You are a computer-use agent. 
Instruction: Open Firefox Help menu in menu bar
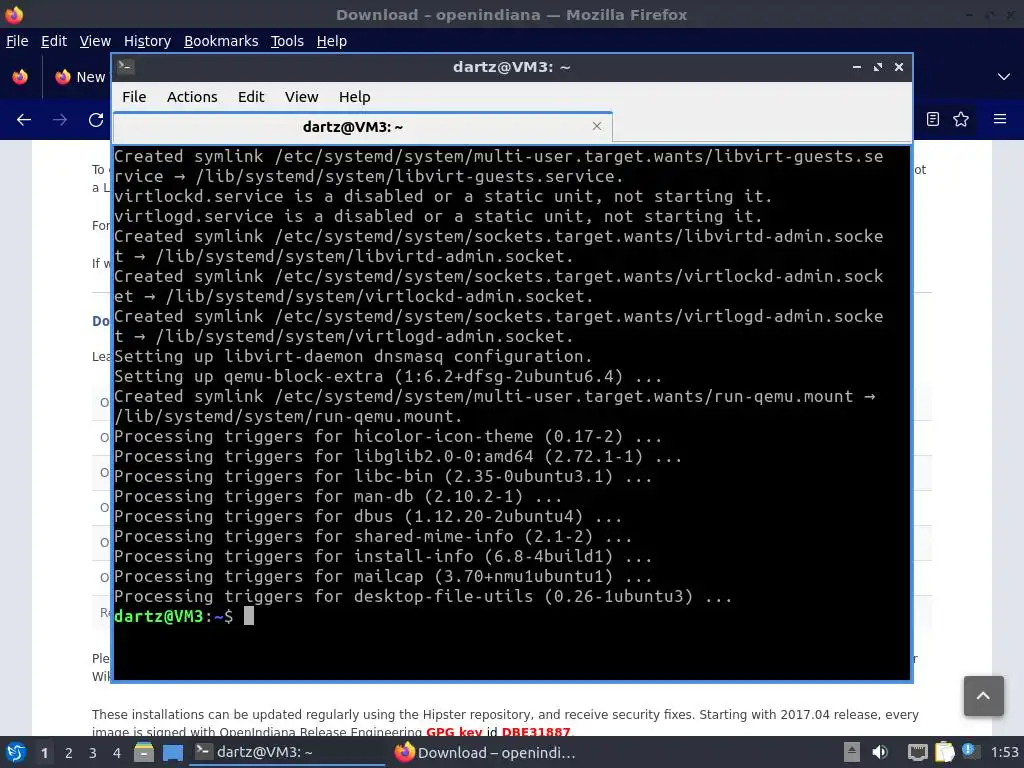(331, 41)
